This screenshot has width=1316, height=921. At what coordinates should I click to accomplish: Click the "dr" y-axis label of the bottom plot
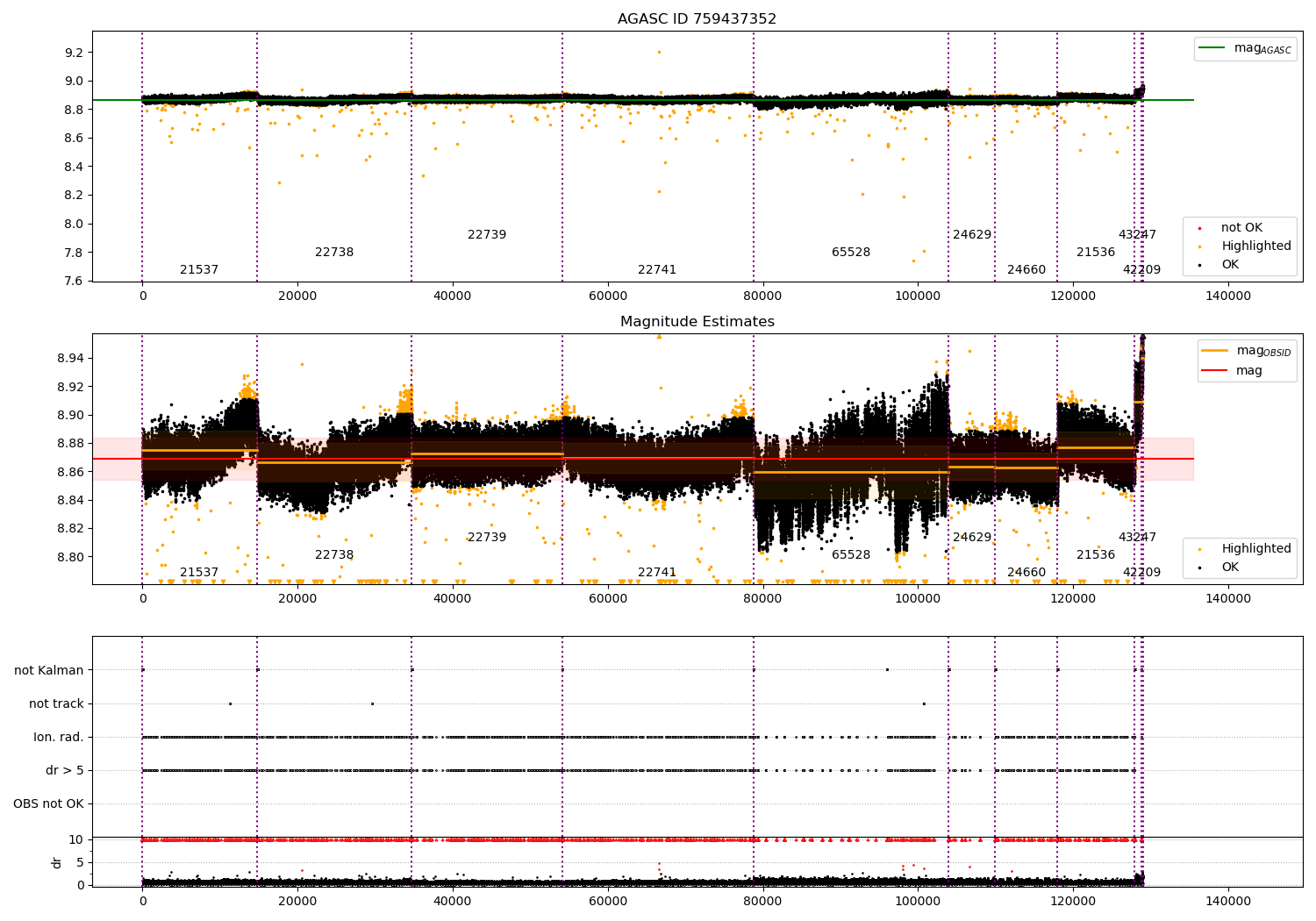[x=57, y=862]
